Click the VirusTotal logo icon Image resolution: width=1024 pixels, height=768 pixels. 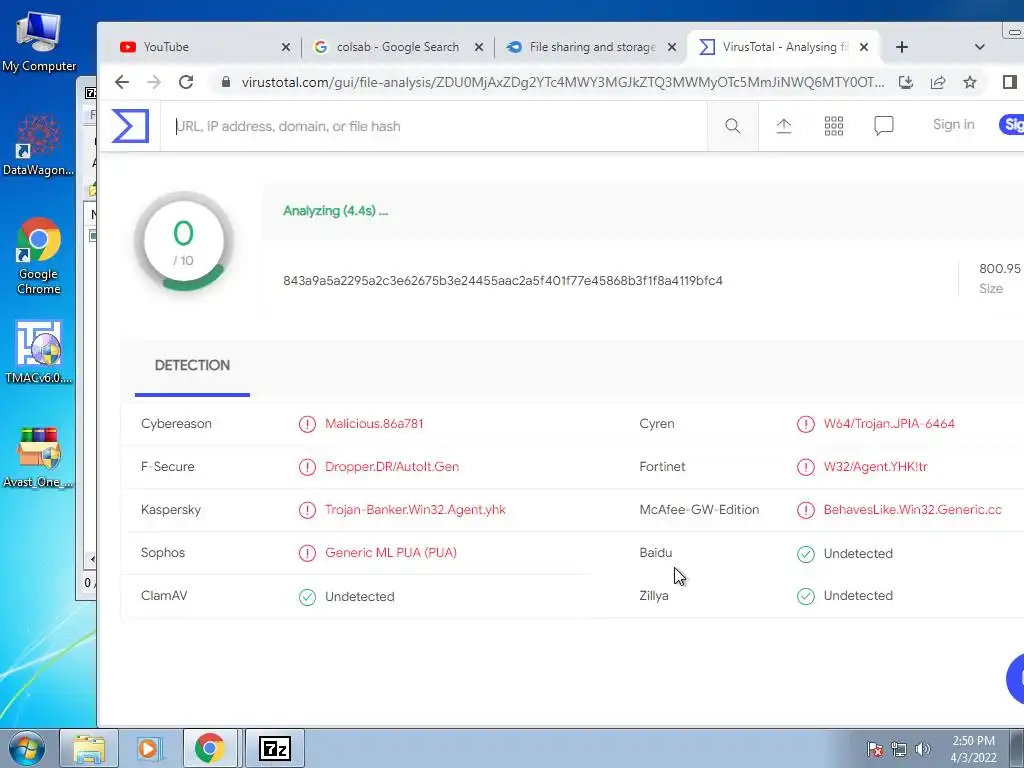131,126
